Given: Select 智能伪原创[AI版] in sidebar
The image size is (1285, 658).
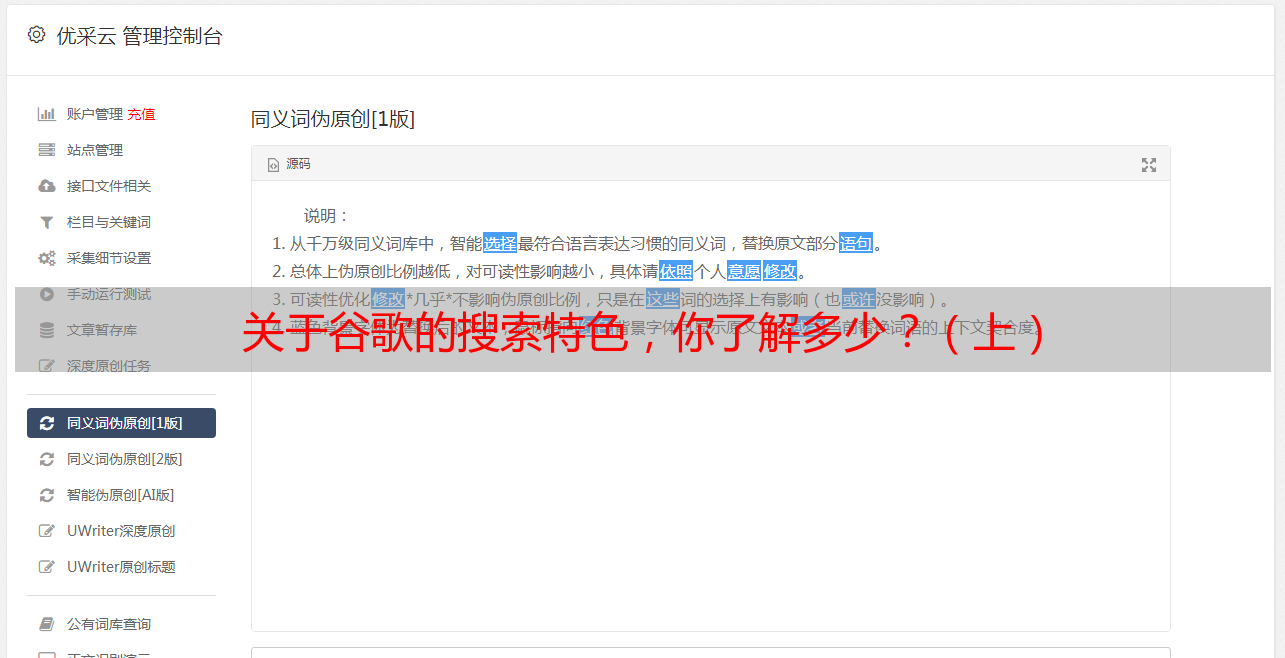Looking at the screenshot, I should click(x=121, y=495).
